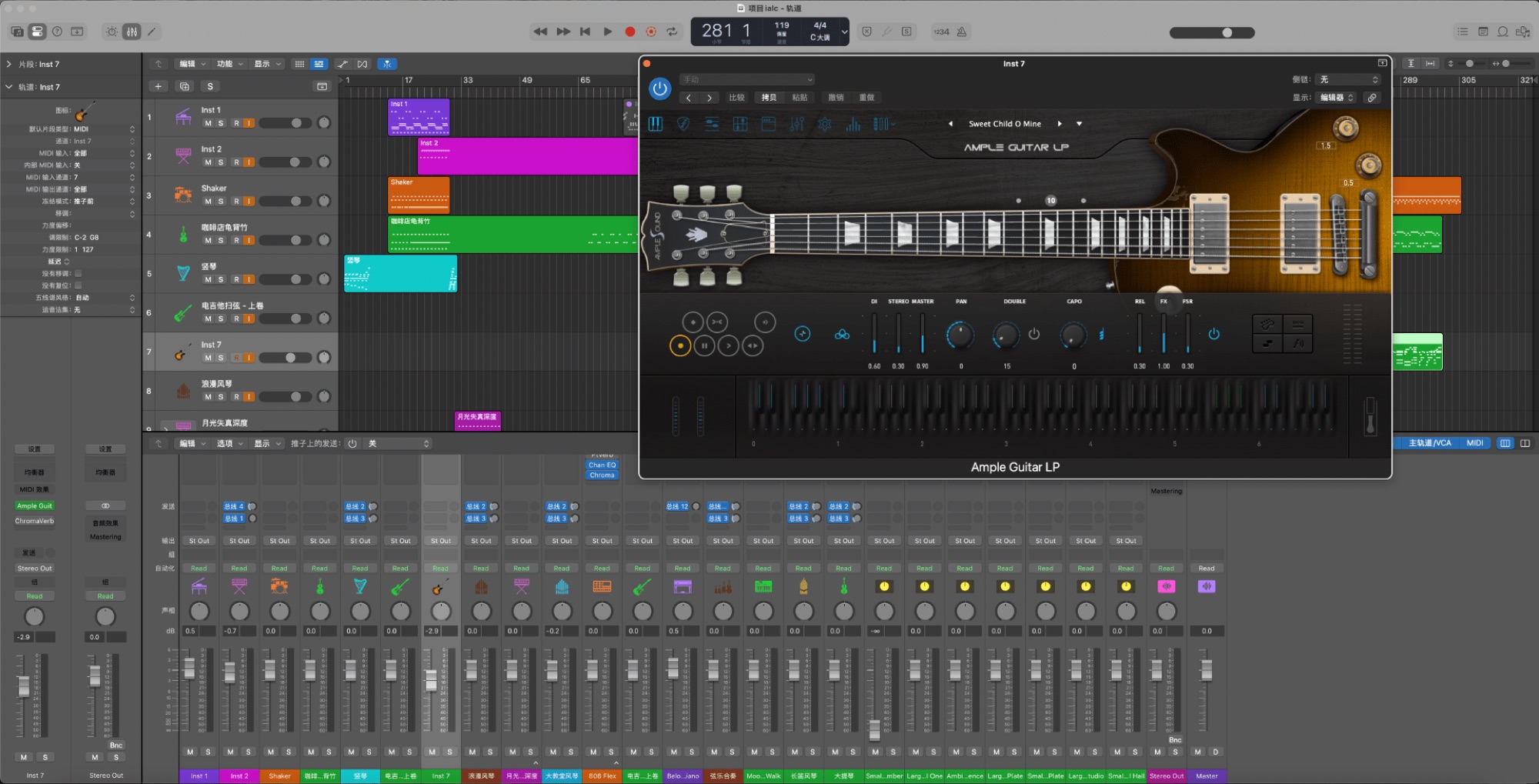Expand the 片段: Inst 7 inspector section
Screen dimensions: 1539x784
[x=8, y=64]
